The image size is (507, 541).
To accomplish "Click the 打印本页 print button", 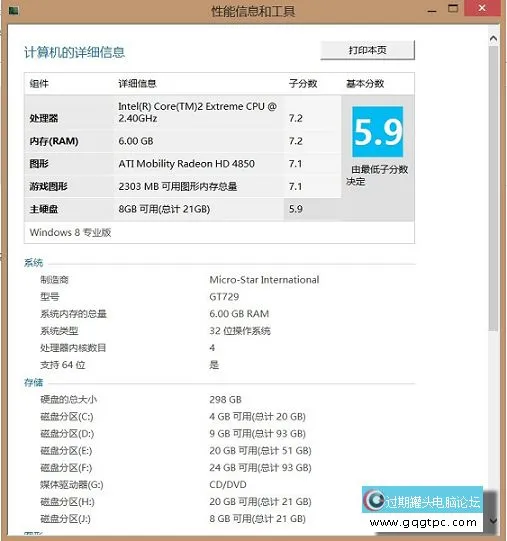I will tap(368, 50).
